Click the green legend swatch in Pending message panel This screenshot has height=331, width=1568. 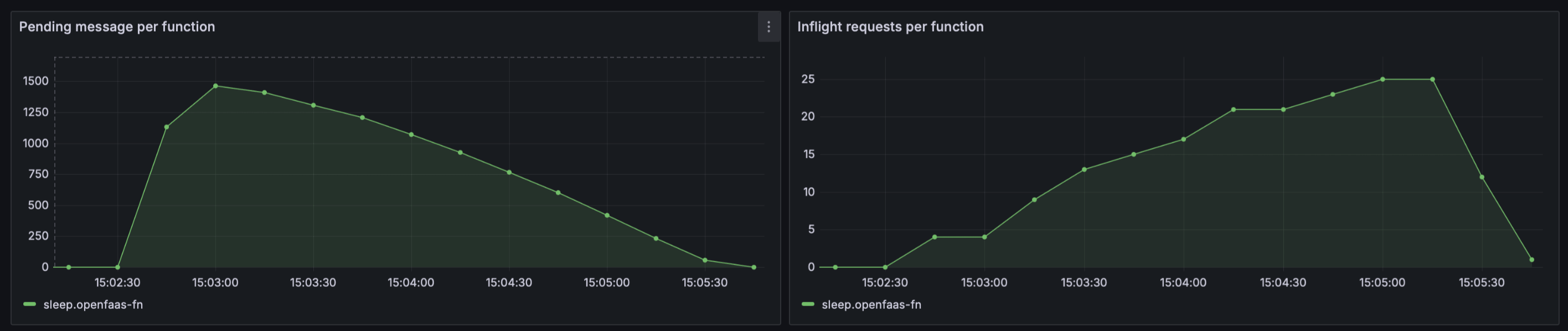point(29,304)
